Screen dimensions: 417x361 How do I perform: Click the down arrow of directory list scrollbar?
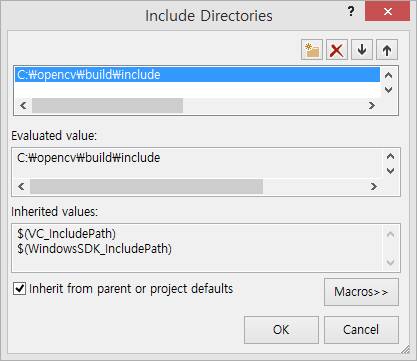click(x=388, y=89)
